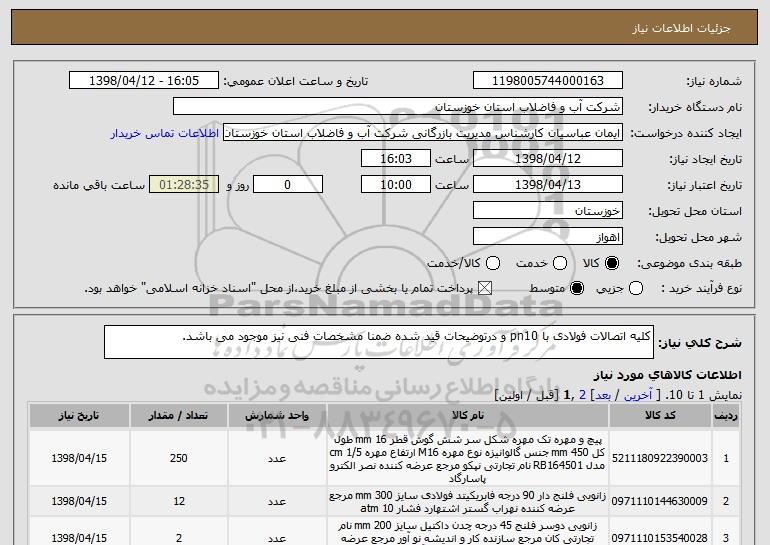Image resolution: width=770 pixels, height=545 pixels.
Task: Click the تاریخ نیاز column header
Action: pyautogui.click(x=79, y=416)
